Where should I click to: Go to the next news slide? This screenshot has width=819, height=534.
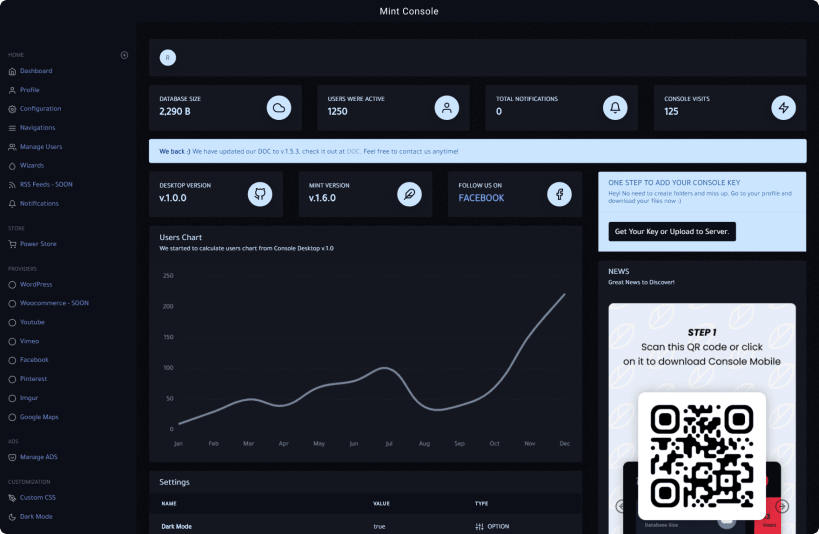coord(782,506)
